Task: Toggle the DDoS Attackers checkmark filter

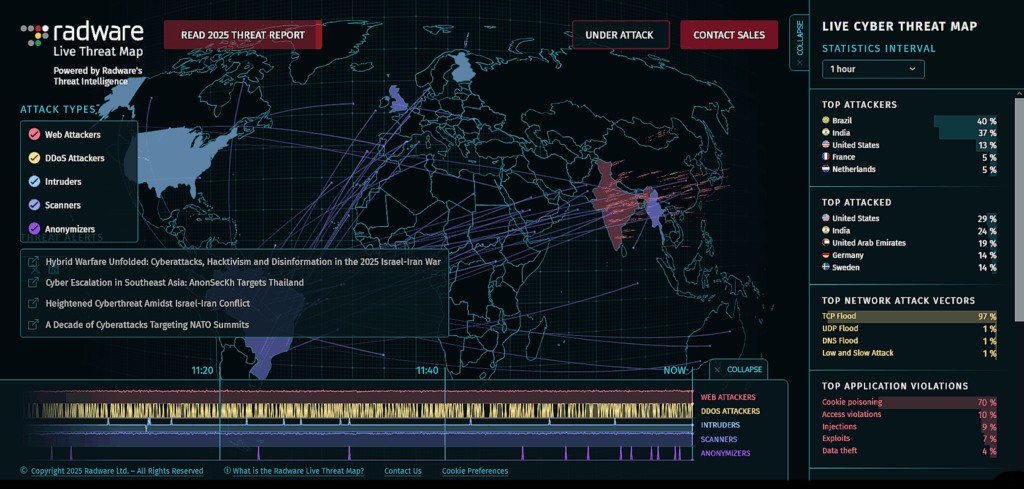Action: point(34,158)
